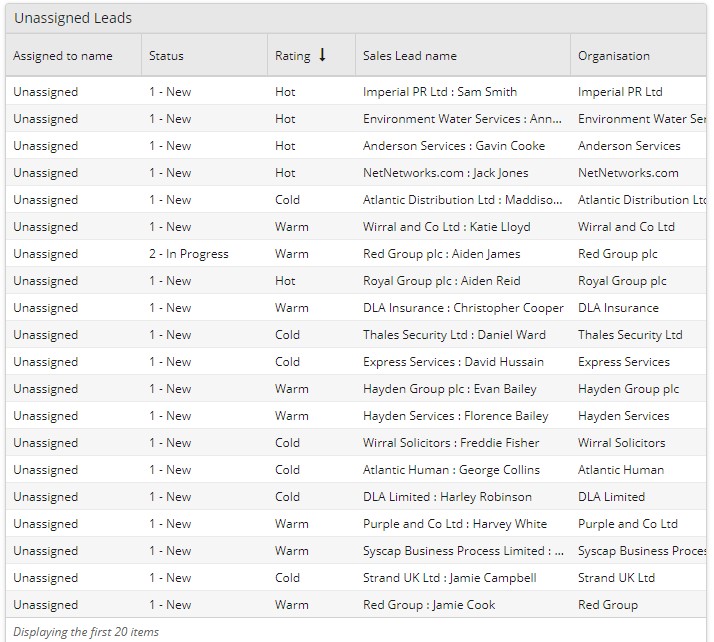The image size is (714, 642).
Task: Click Organisation cell 'DLA Insurance'
Action: [x=618, y=308]
